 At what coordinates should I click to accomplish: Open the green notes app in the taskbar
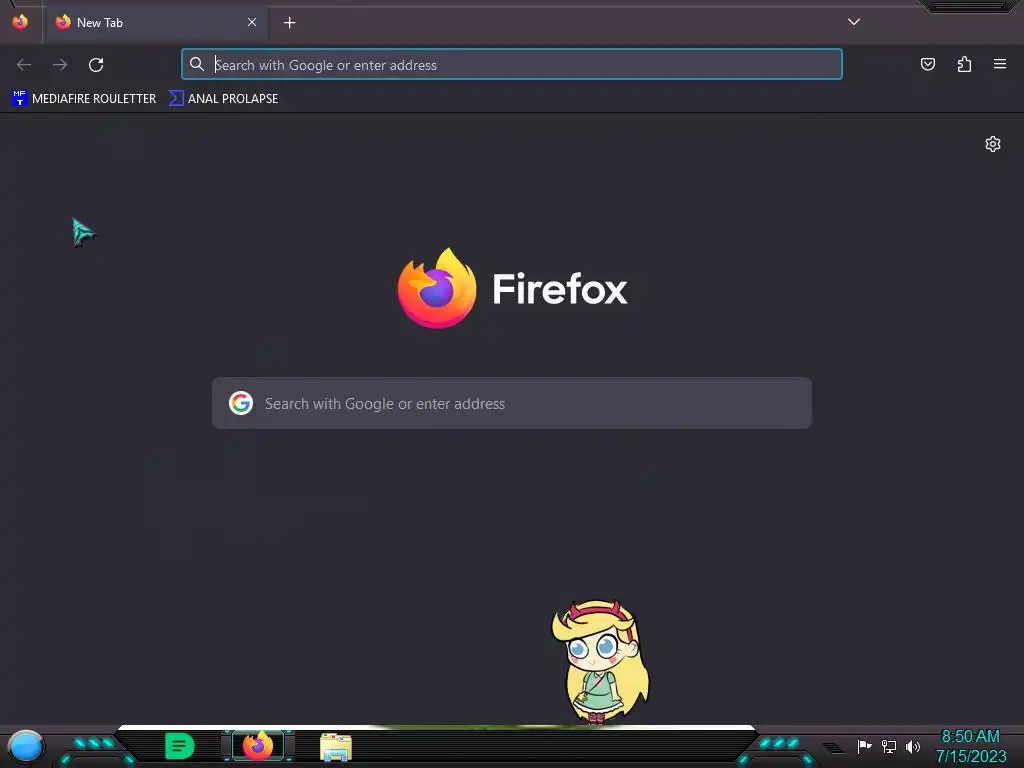click(180, 746)
